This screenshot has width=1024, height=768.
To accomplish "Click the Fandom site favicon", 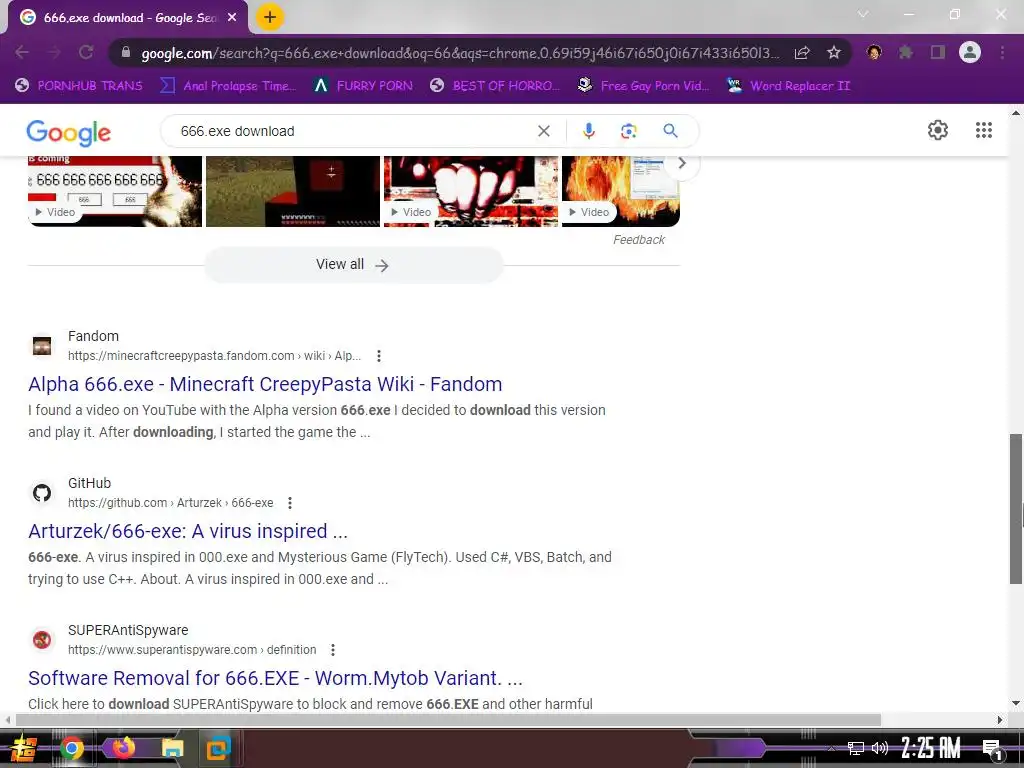I will pos(42,345).
